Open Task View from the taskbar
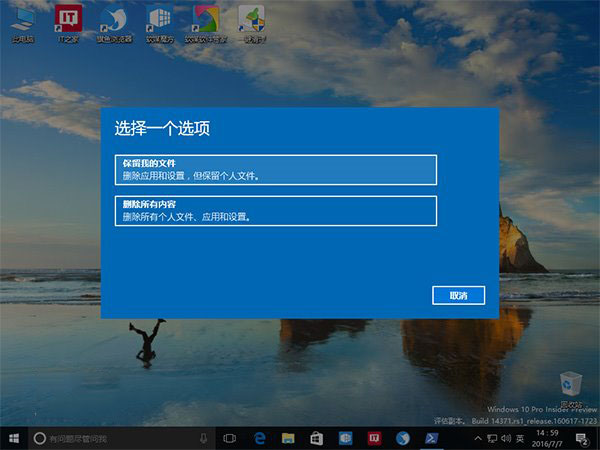600x450 pixels. coord(229,438)
